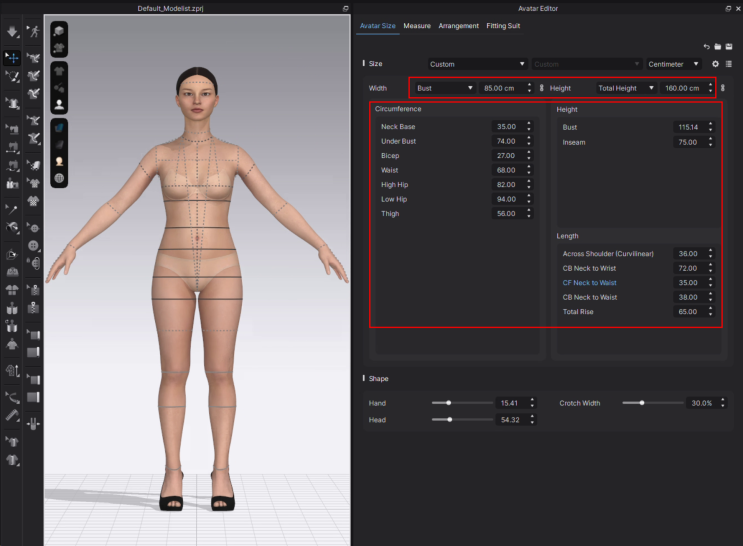The image size is (743, 546).
Task: Open the Centimeter unit dropdown
Action: 674,64
